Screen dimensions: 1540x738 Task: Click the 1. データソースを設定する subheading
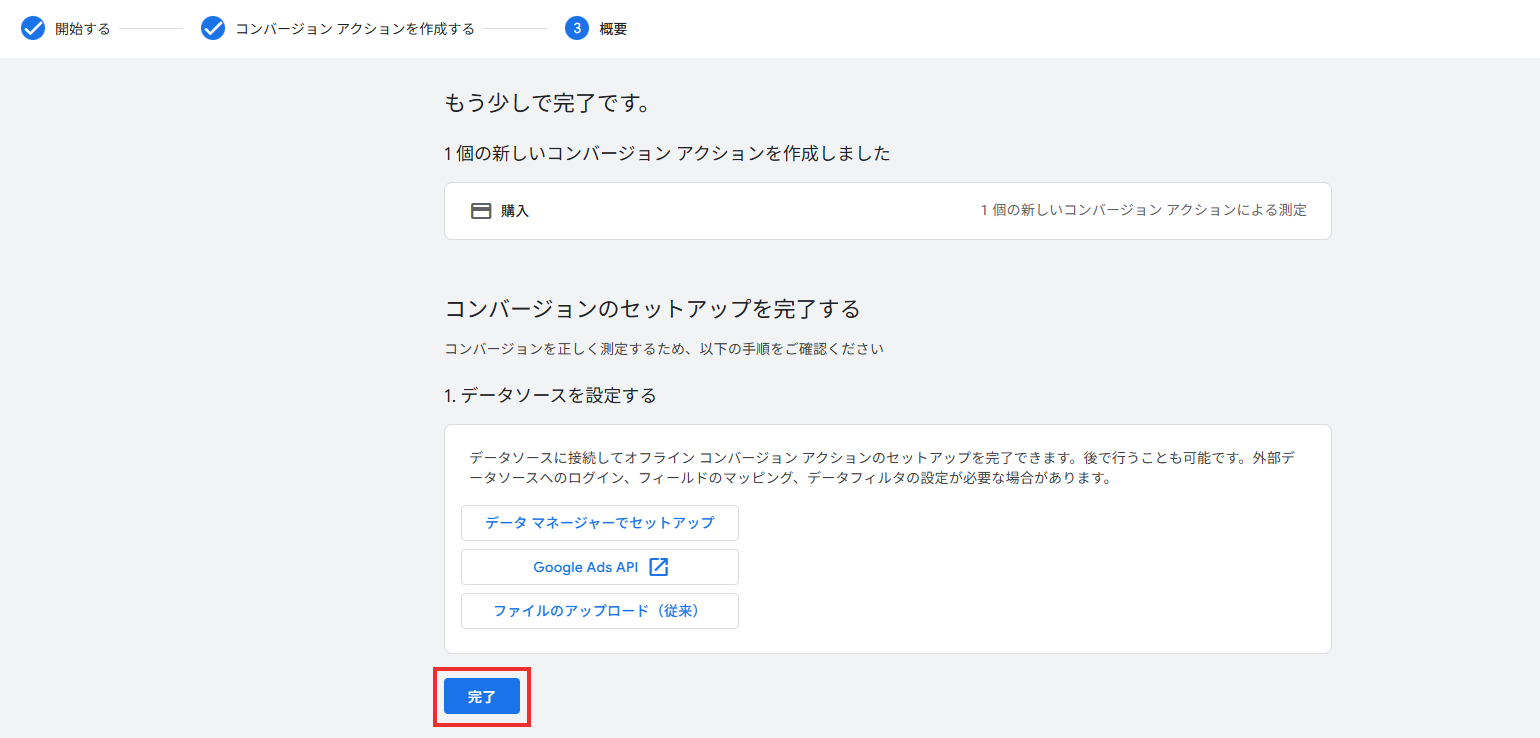550,396
